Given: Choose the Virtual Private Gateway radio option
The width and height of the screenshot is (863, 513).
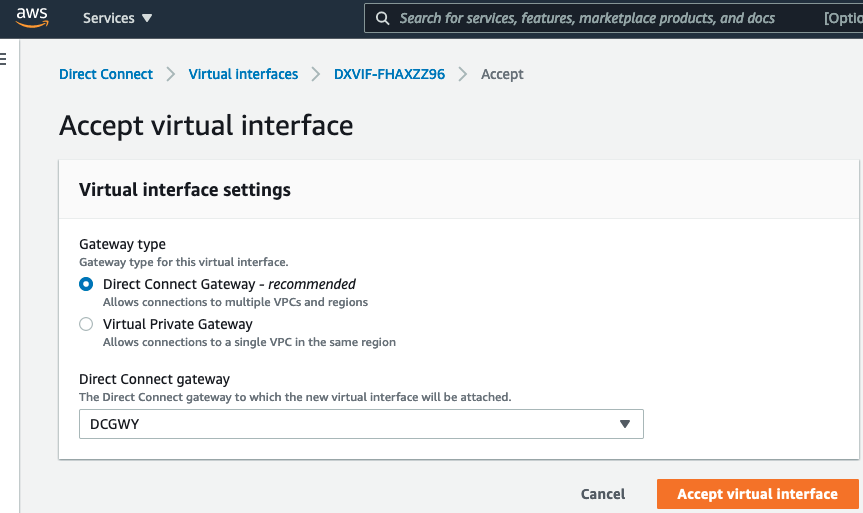Looking at the screenshot, I should click(x=86, y=324).
